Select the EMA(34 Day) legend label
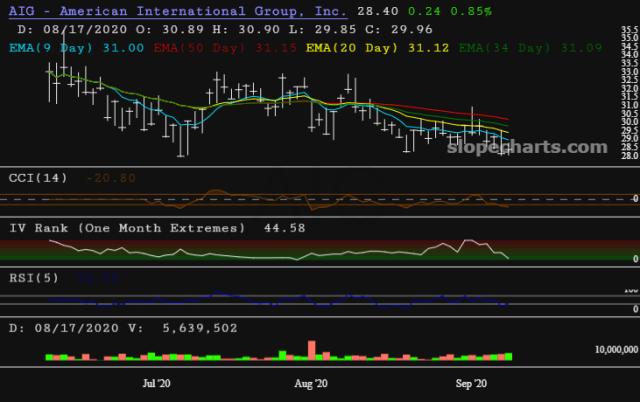 (493, 47)
